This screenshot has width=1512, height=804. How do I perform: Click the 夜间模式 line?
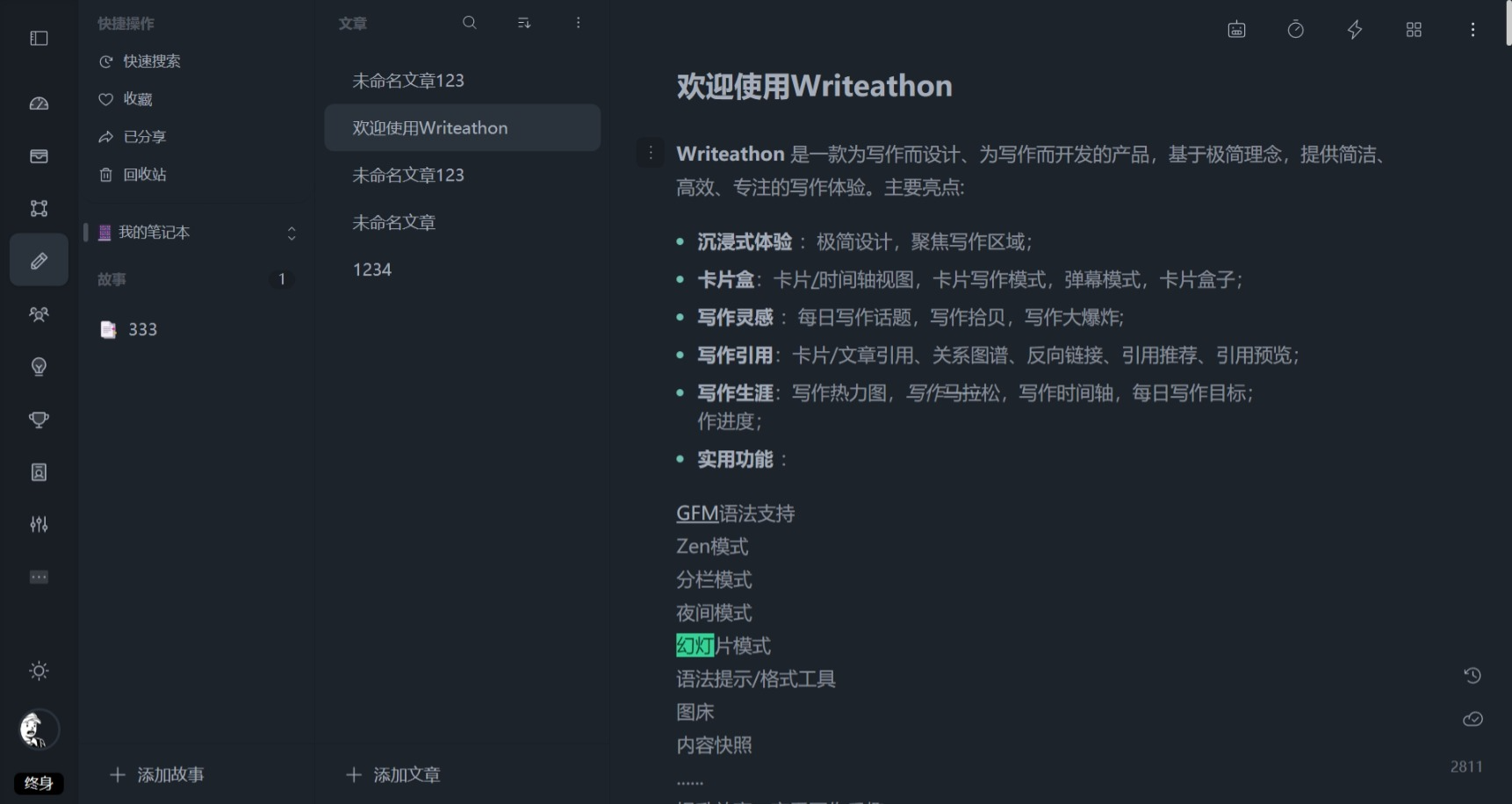pyautogui.click(x=714, y=613)
